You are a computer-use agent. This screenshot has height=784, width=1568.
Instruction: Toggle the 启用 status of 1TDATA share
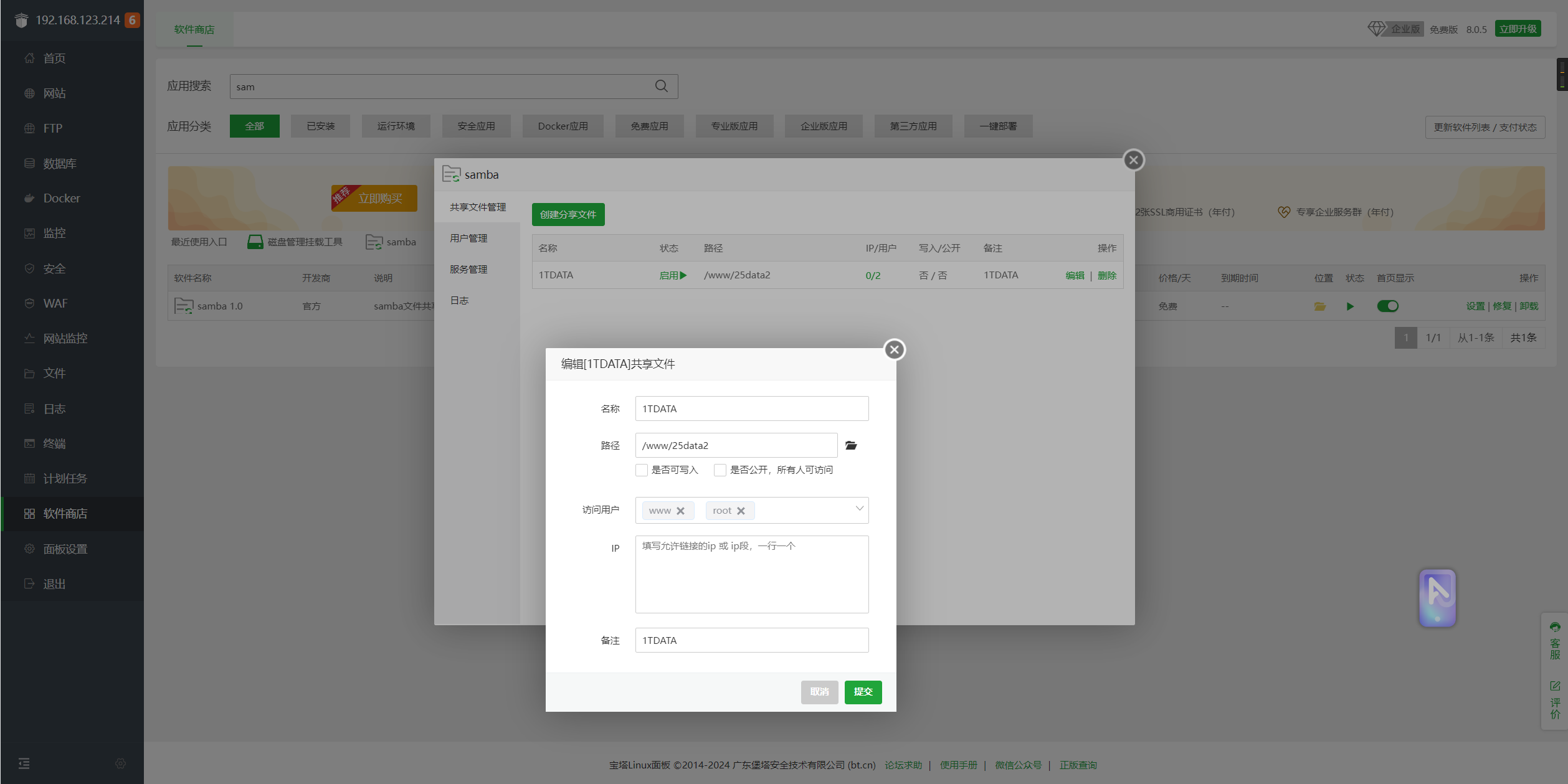(x=673, y=275)
